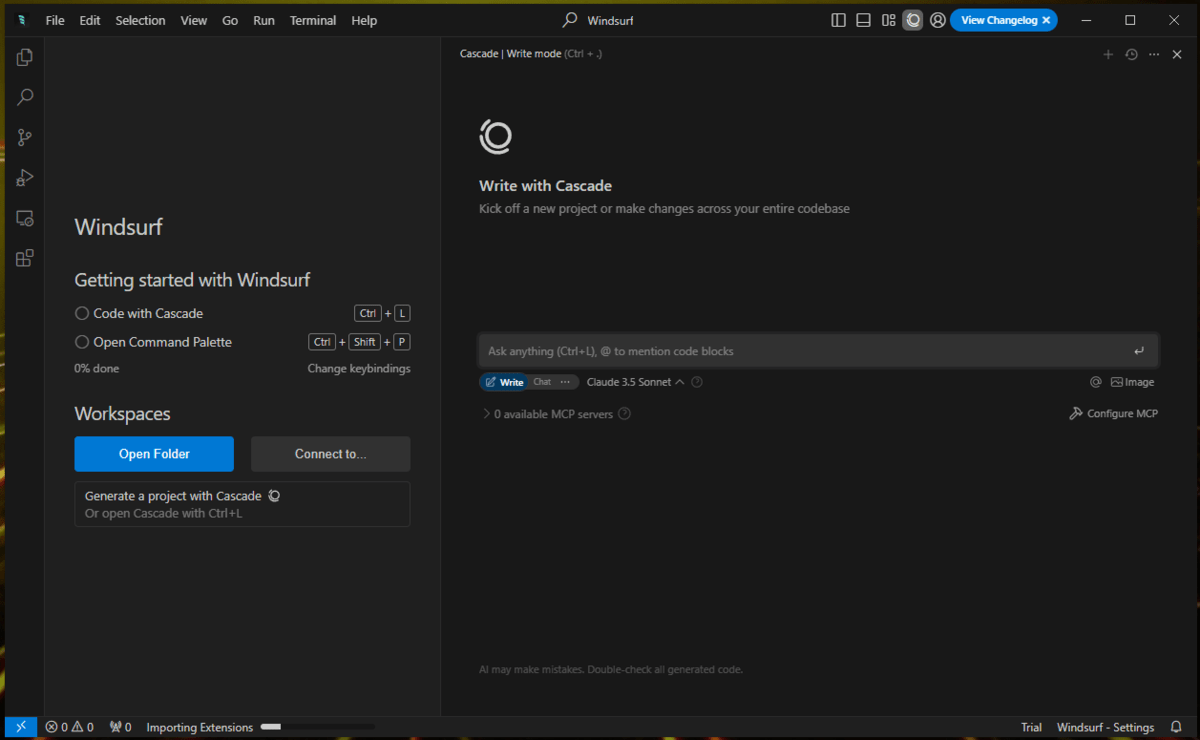Expand the 0 available MCP servers list
This screenshot has height=740, width=1200.
pos(547,414)
